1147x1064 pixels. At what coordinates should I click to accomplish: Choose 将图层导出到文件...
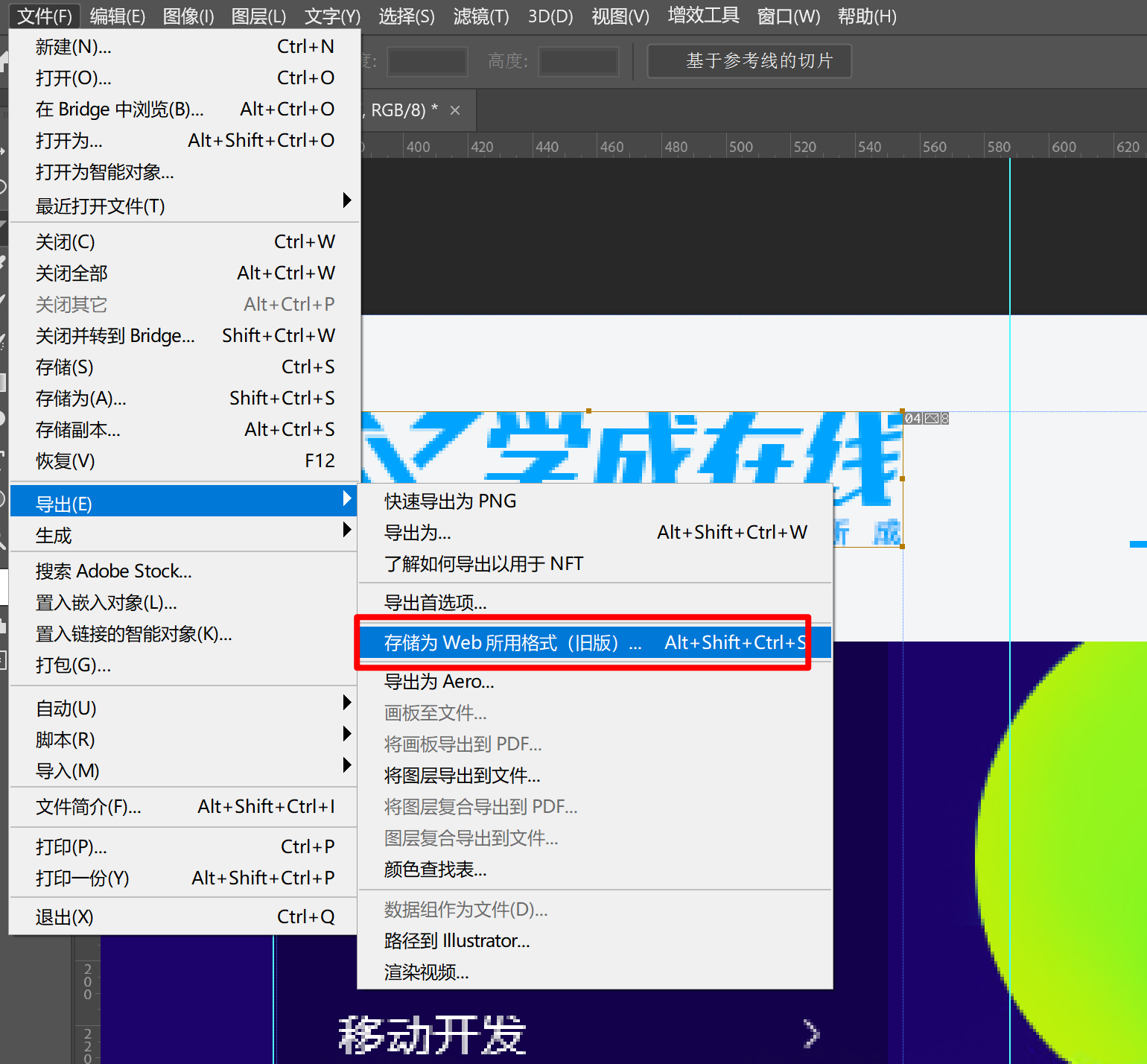595,776
